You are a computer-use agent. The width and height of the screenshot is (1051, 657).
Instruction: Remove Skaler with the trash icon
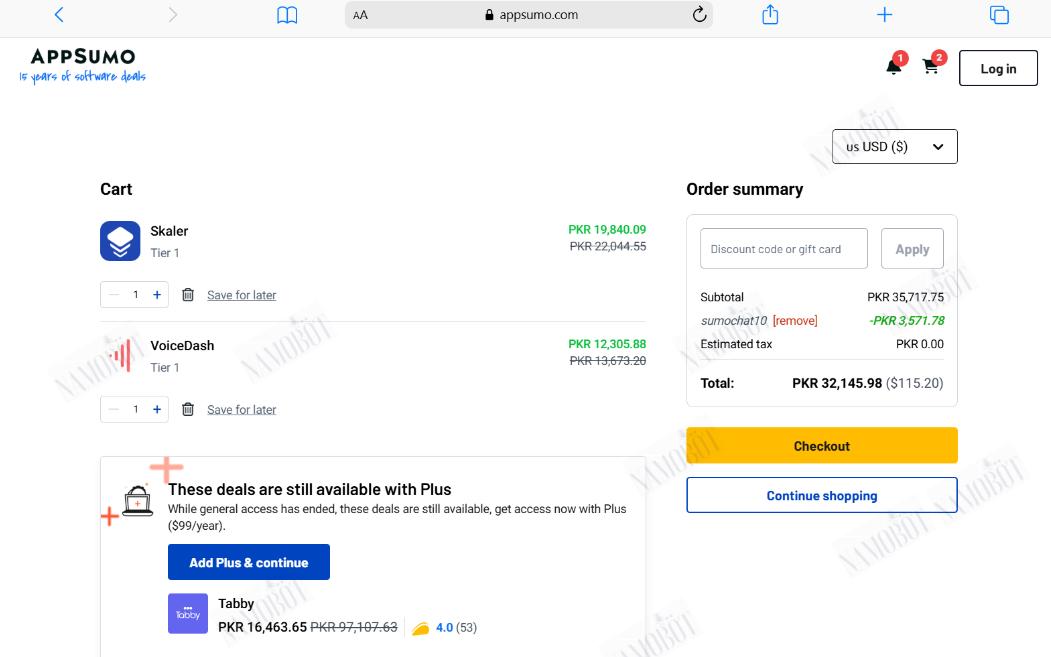tap(188, 295)
